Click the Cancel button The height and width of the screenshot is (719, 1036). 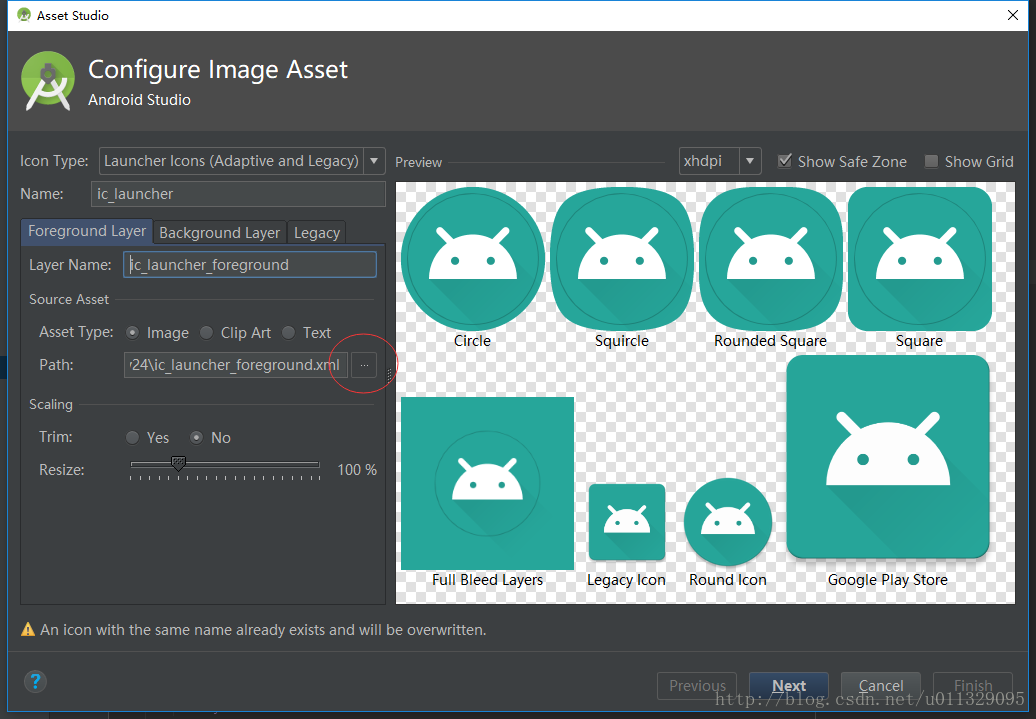point(881,686)
